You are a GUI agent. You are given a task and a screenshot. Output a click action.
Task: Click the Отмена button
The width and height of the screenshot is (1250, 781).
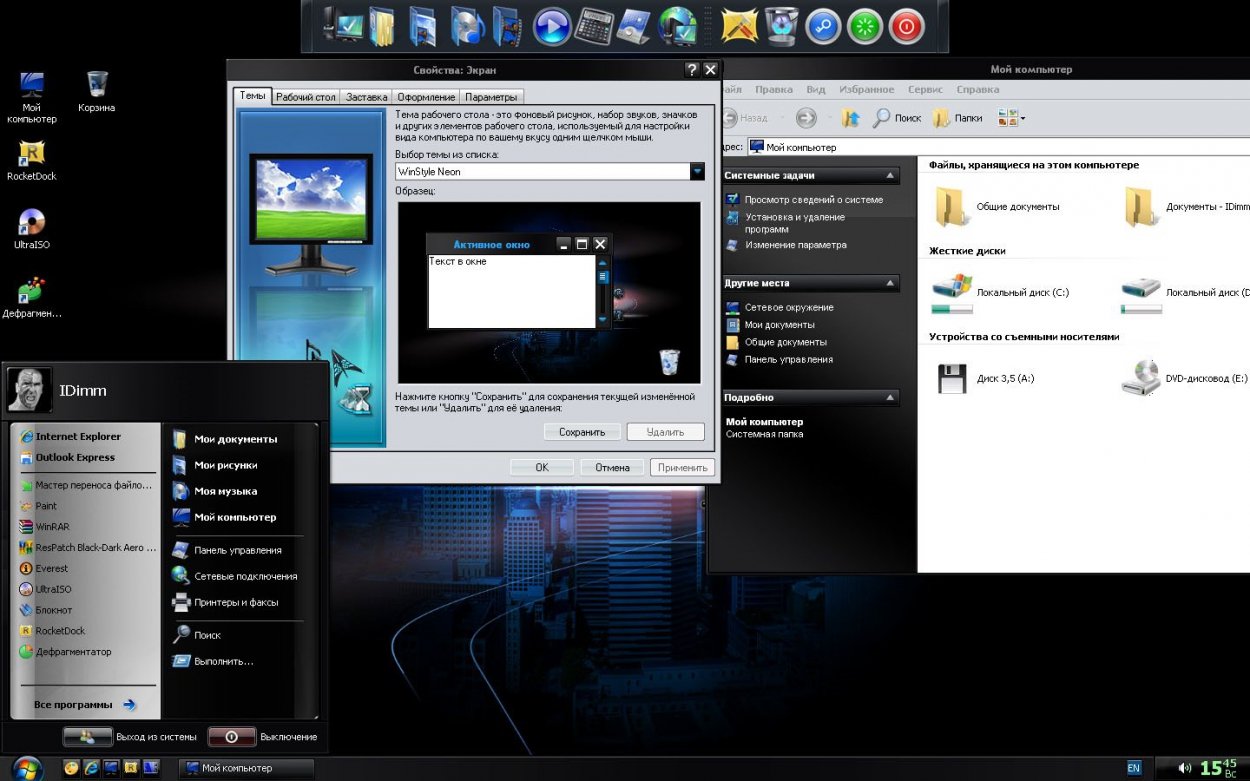[612, 467]
